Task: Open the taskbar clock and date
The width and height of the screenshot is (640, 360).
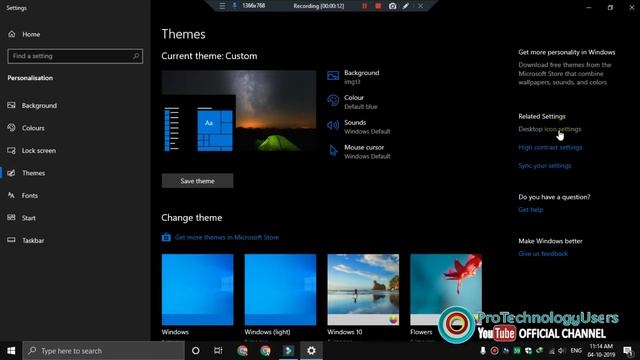Action: click(x=601, y=351)
